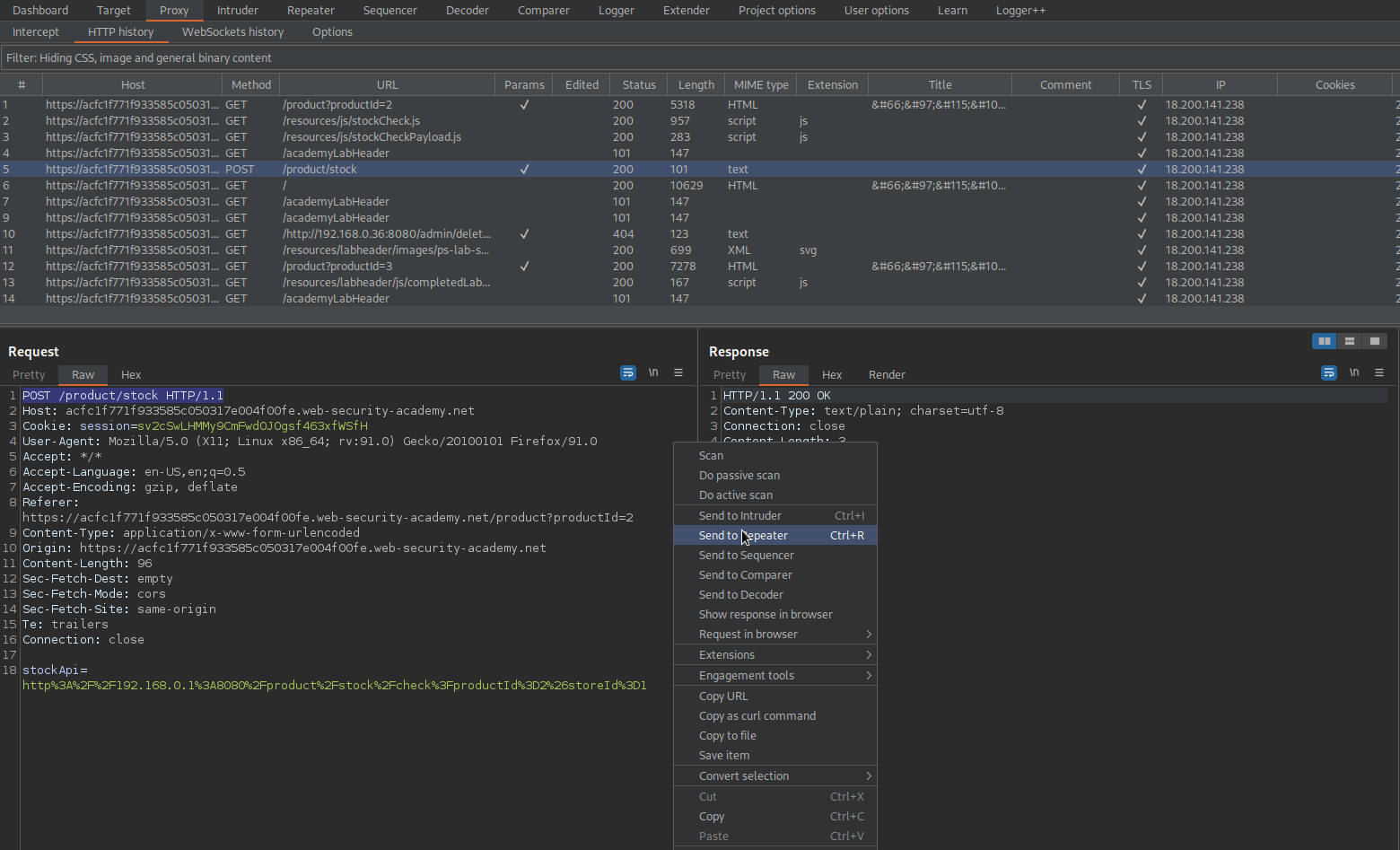The height and width of the screenshot is (850, 1400).
Task: Open the Sequencer tab
Action: [389, 11]
